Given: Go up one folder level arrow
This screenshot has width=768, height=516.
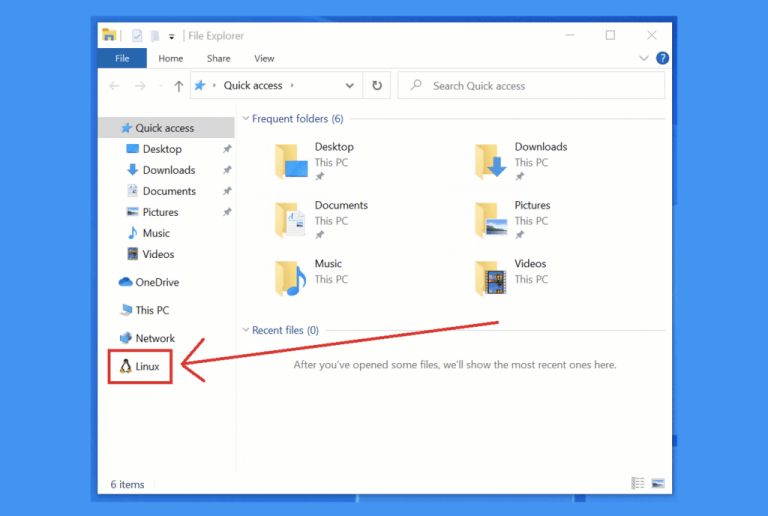Looking at the screenshot, I should click(x=178, y=86).
